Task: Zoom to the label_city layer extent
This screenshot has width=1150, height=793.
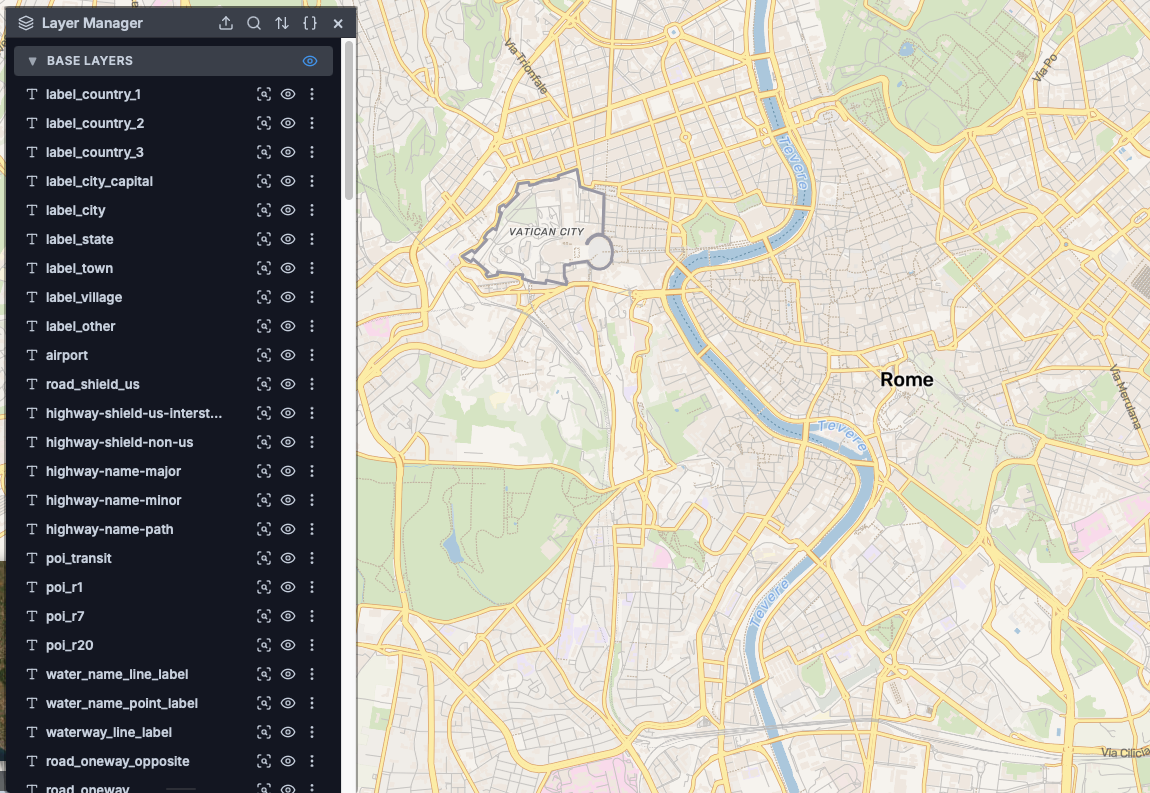Action: coord(264,211)
